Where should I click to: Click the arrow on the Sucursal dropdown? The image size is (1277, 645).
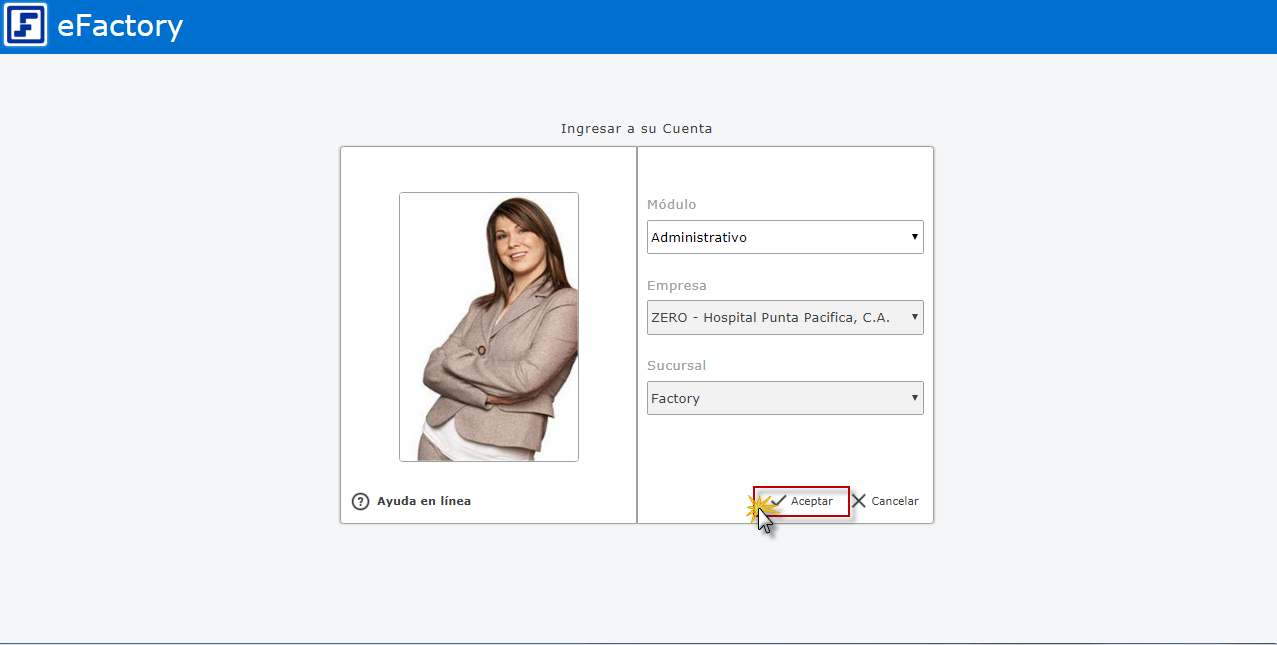coord(914,398)
